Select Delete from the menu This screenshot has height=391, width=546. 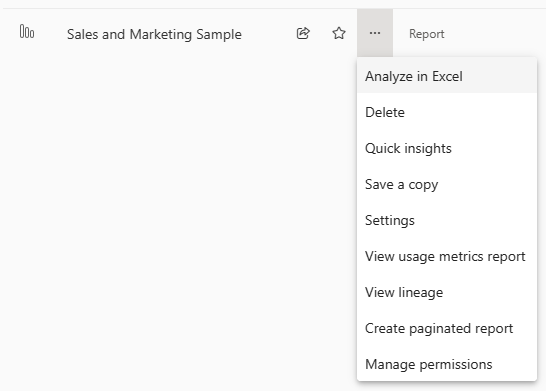click(447, 112)
